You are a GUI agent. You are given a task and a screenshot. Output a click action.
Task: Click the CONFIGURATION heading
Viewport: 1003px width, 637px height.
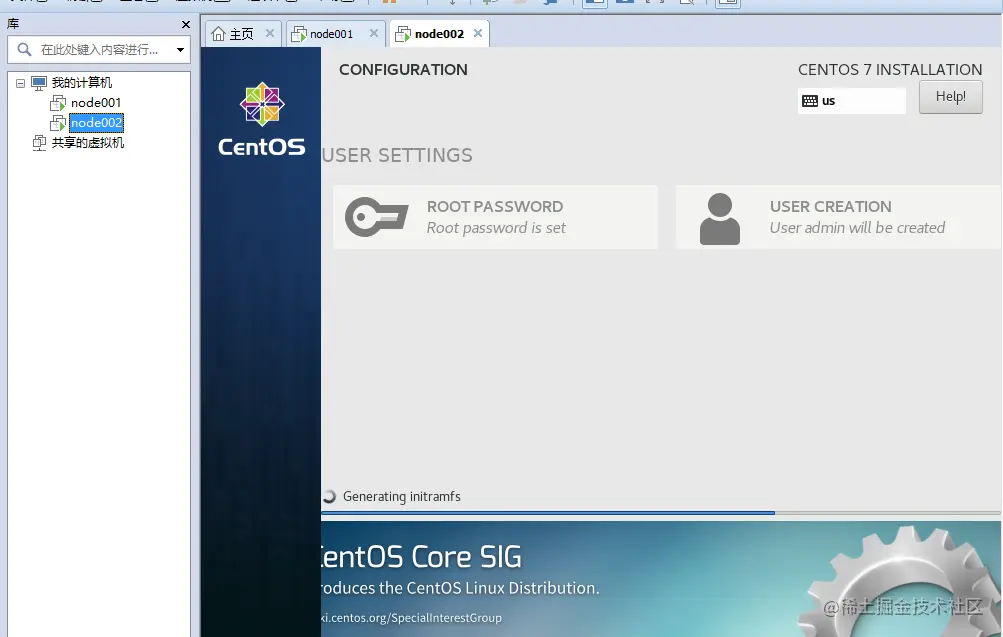pos(403,70)
